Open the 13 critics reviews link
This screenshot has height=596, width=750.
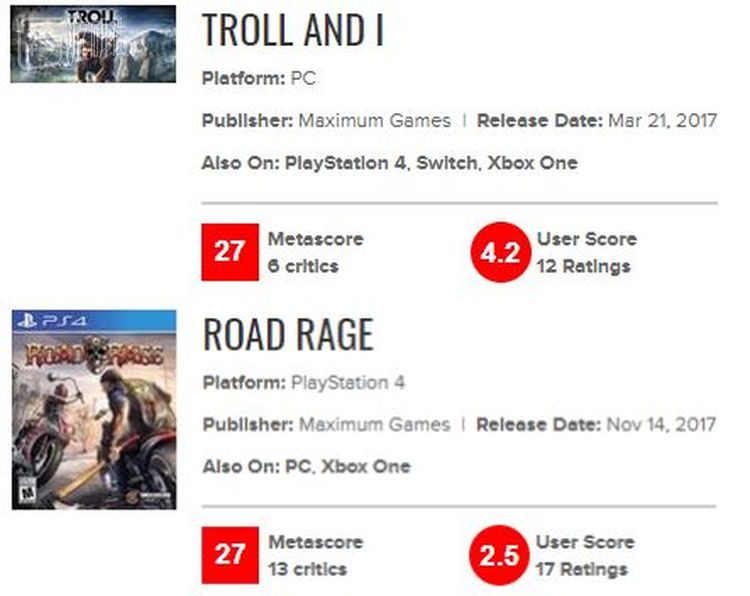click(x=307, y=569)
